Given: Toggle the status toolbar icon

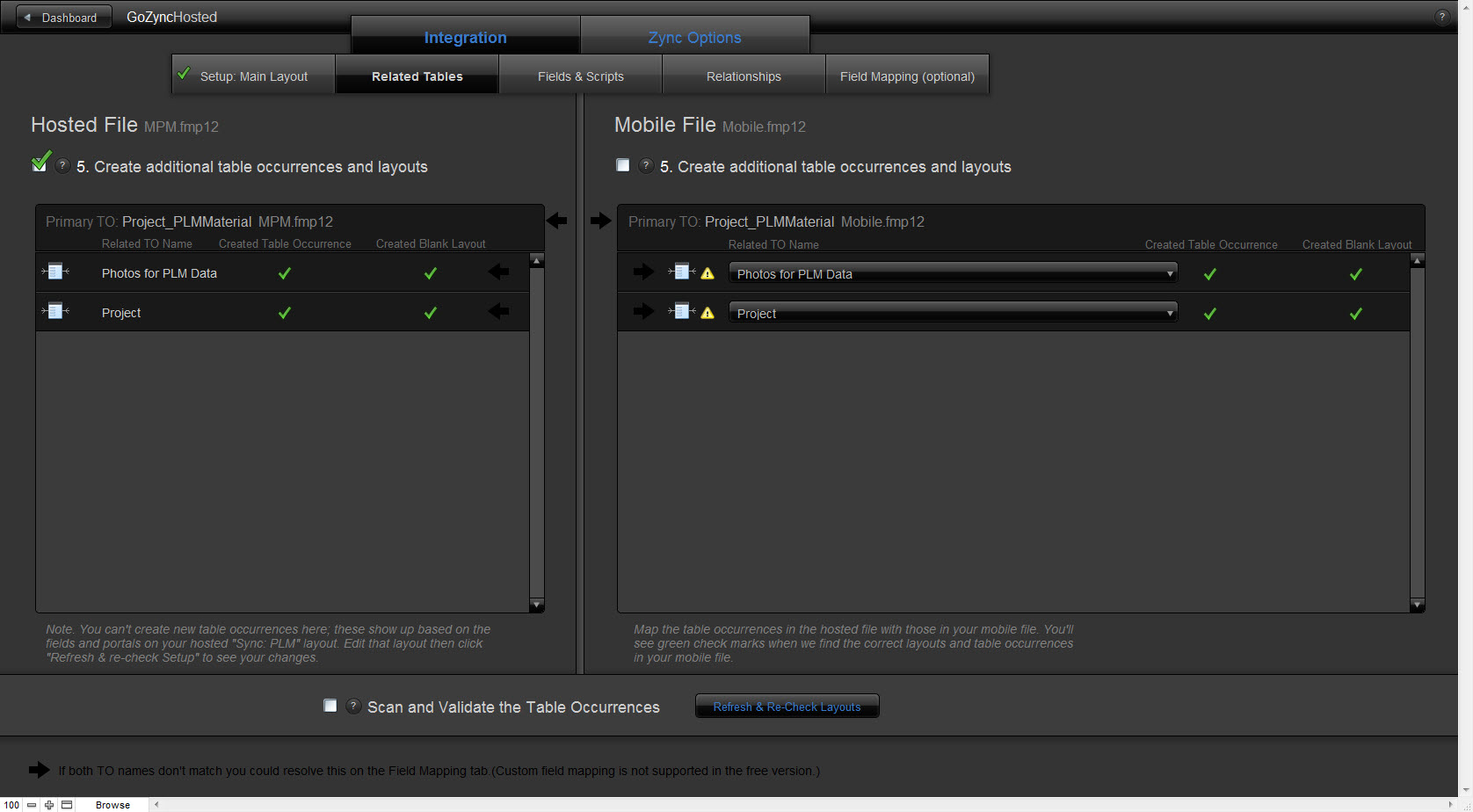Looking at the screenshot, I should 67,805.
